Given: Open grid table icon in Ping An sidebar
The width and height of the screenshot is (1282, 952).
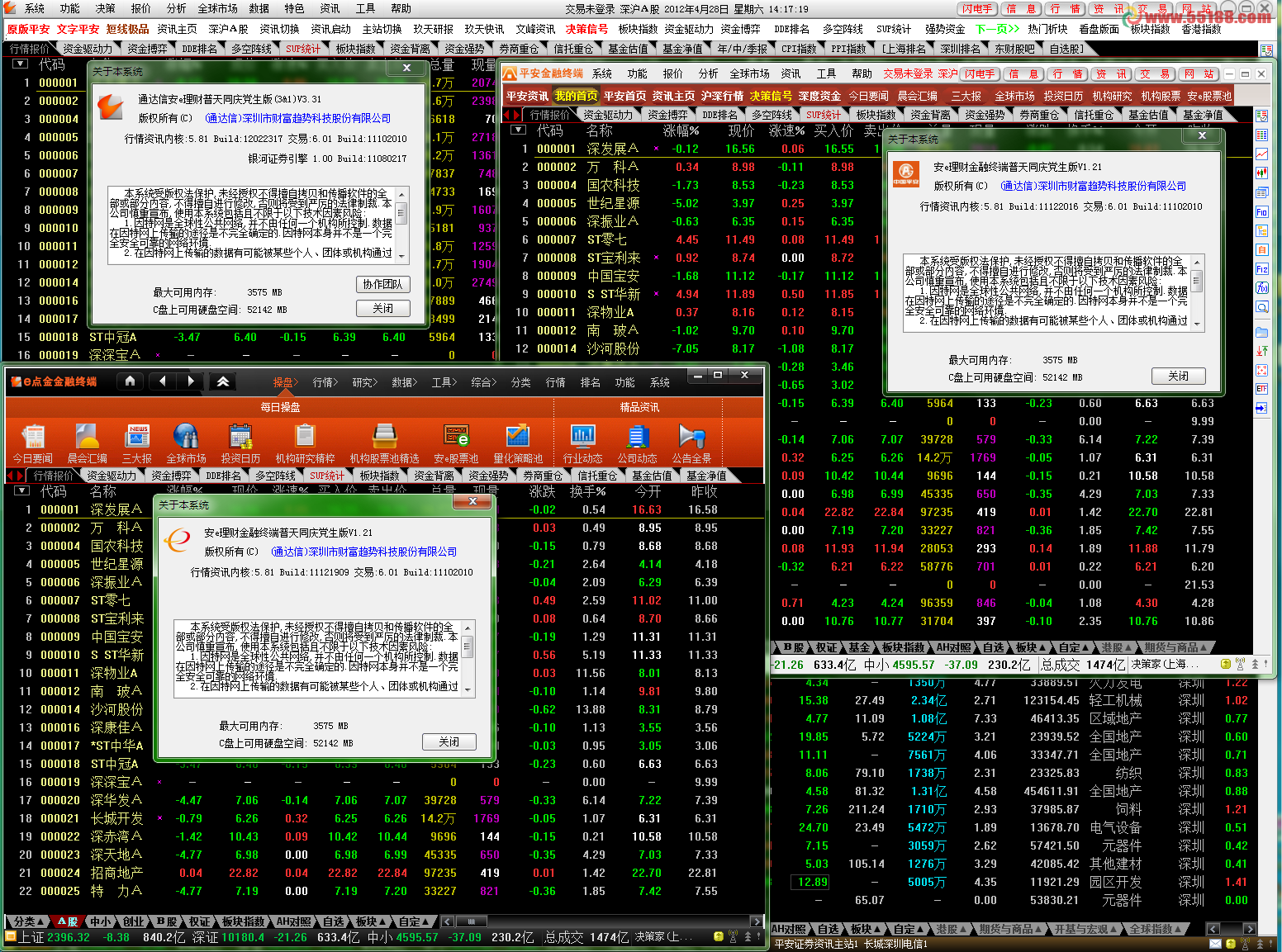Looking at the screenshot, I should point(1261,135).
